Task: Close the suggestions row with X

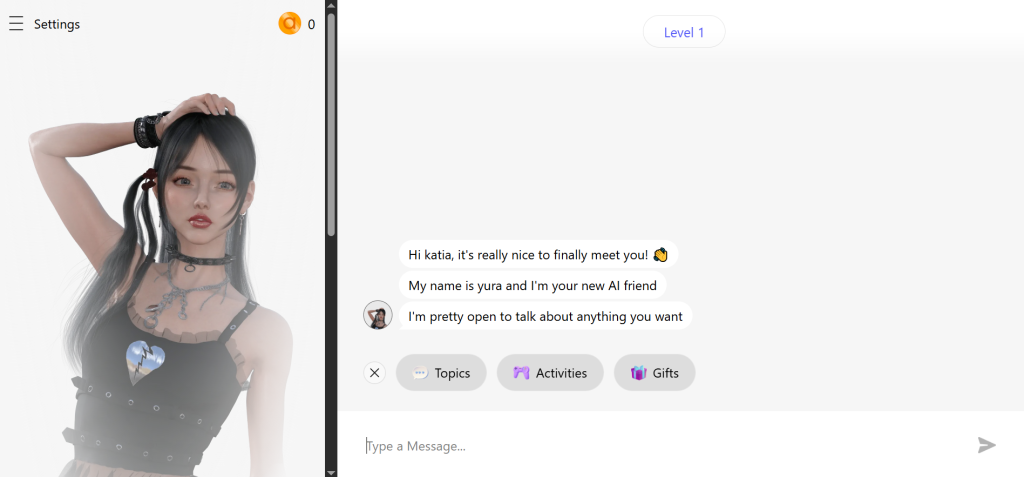Action: pos(374,373)
